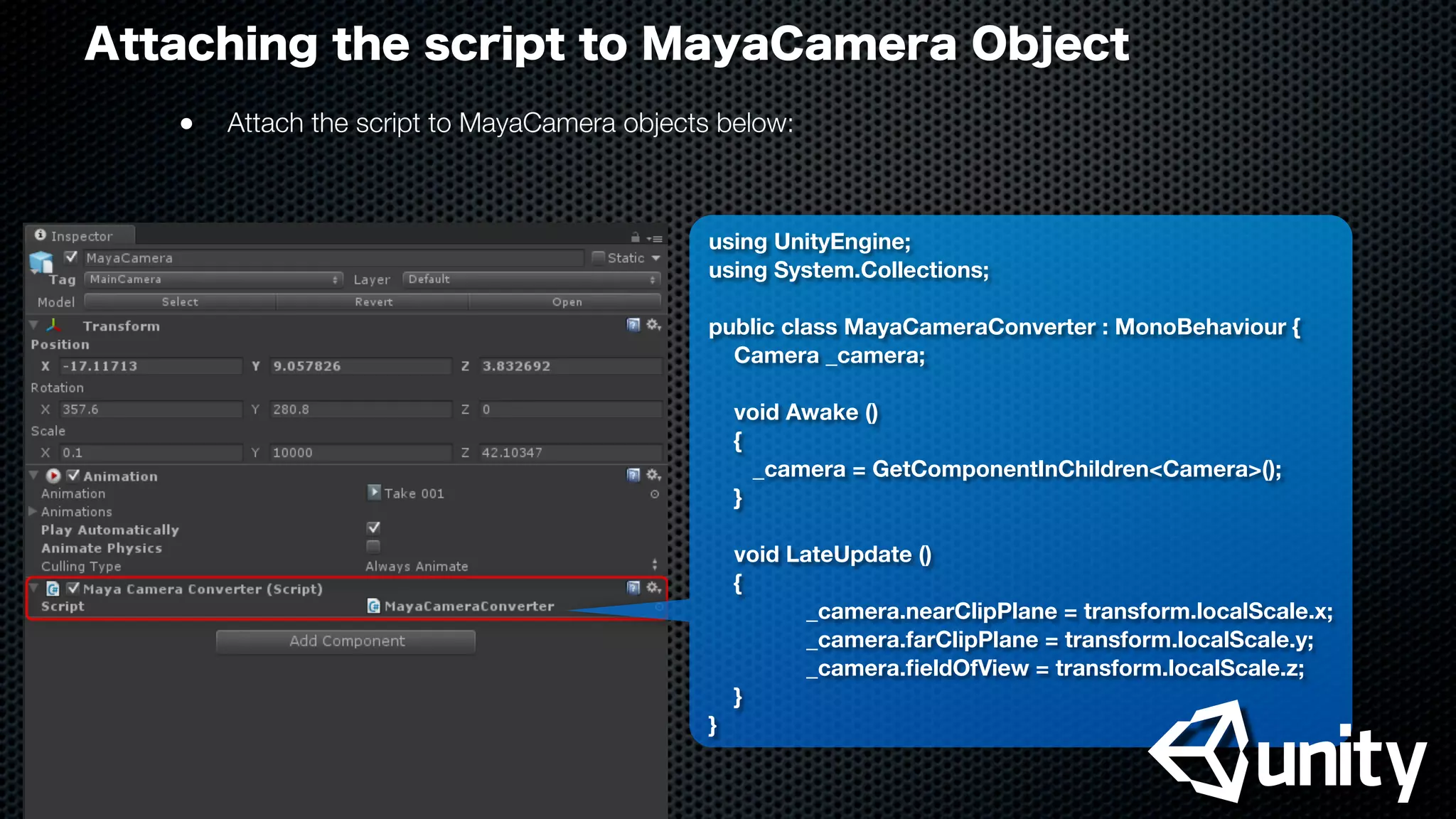
Task: Click the Model Open button
Action: pos(566,301)
